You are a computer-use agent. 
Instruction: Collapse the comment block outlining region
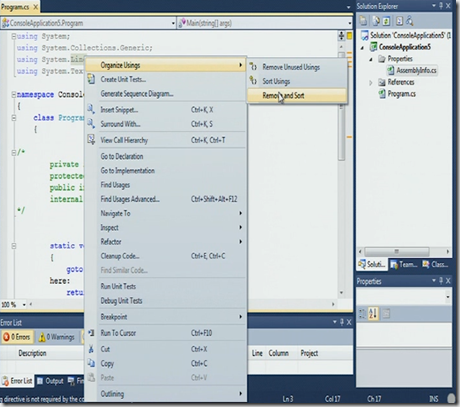coord(14,153)
